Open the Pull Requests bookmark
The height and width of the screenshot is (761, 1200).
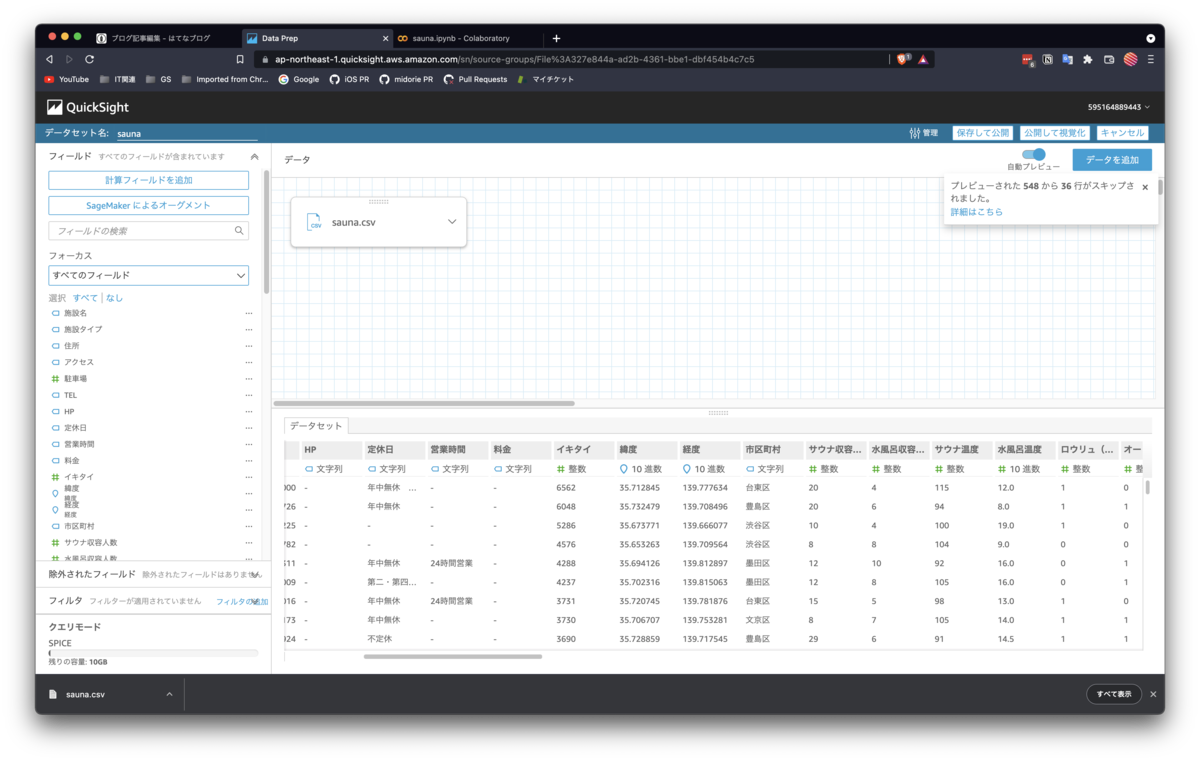476,79
